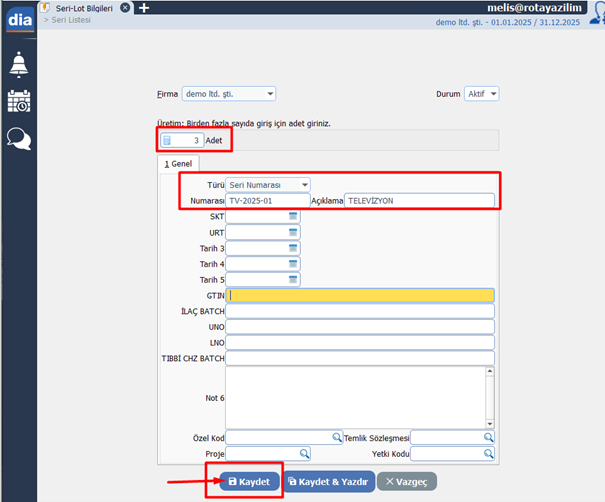Open the Durum Aktif dropdown
605x502 pixels.
[x=492, y=94]
